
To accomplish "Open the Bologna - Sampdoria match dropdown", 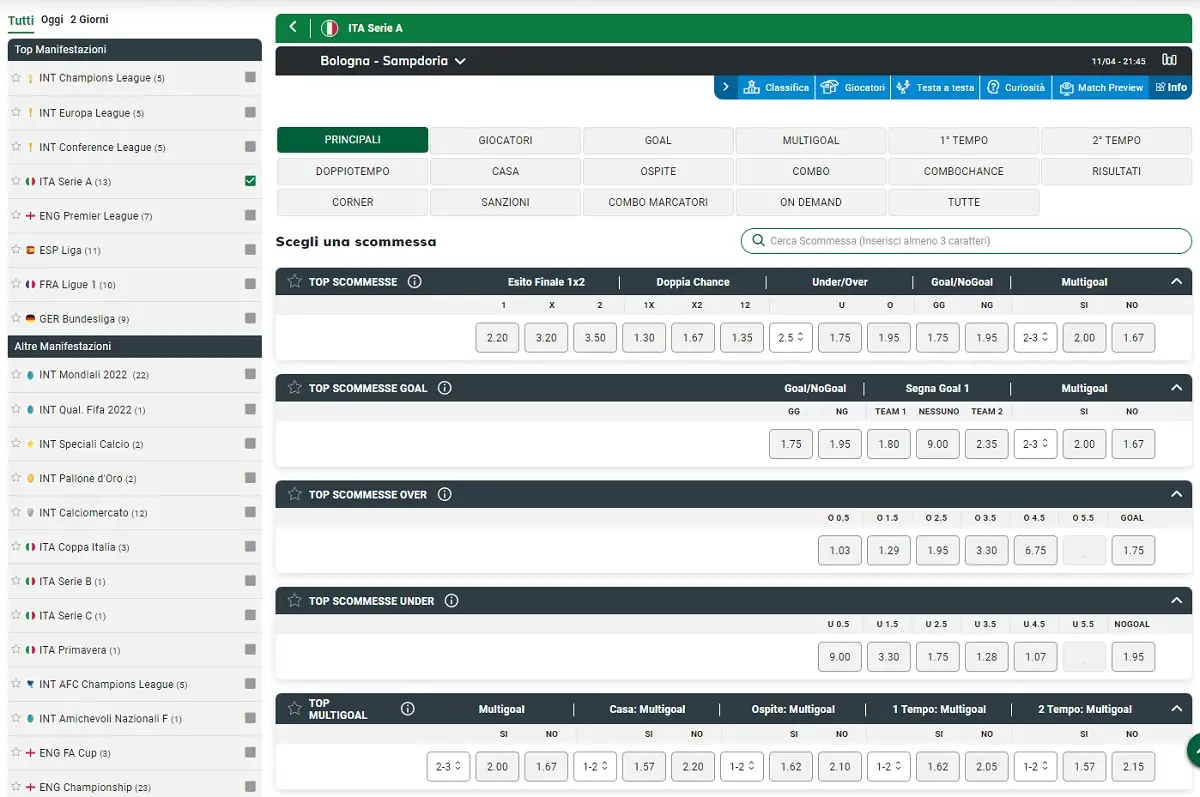I will click(x=393, y=61).
